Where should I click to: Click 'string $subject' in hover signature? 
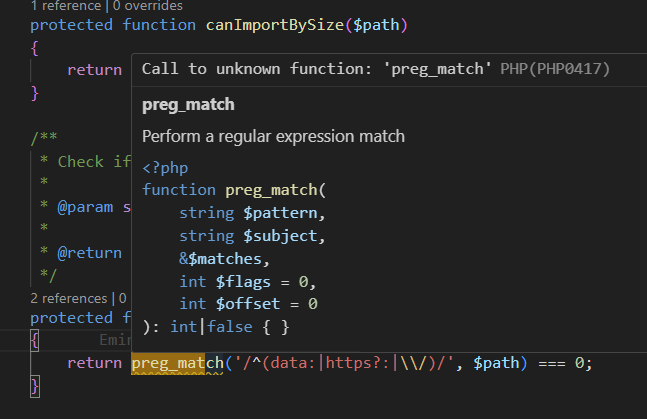[253, 235]
